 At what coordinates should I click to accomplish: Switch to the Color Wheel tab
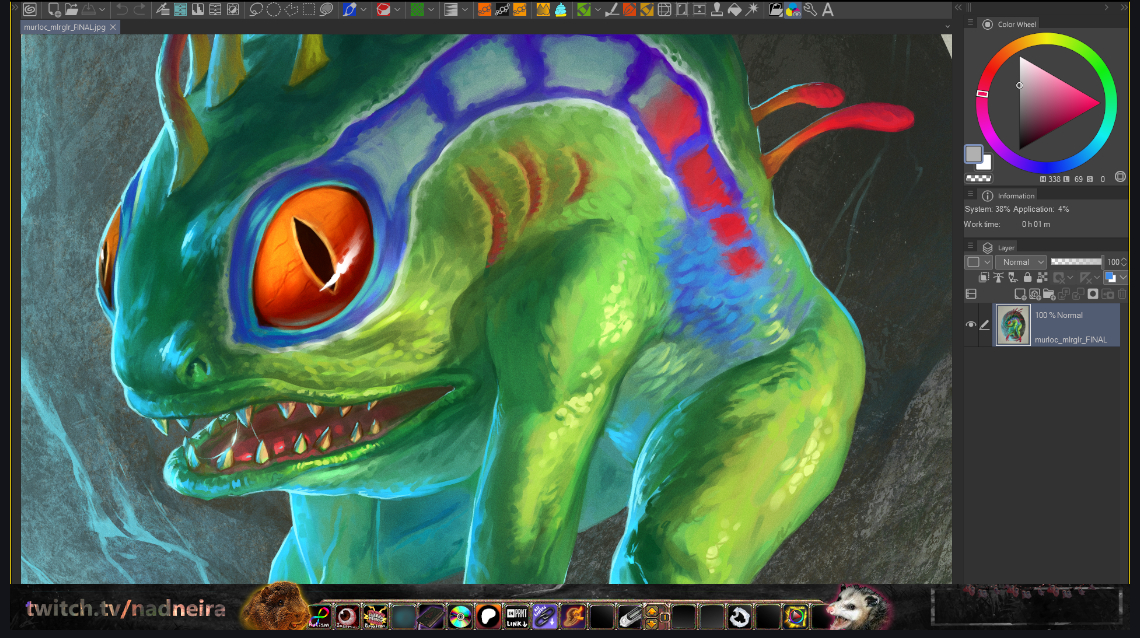click(x=1017, y=24)
